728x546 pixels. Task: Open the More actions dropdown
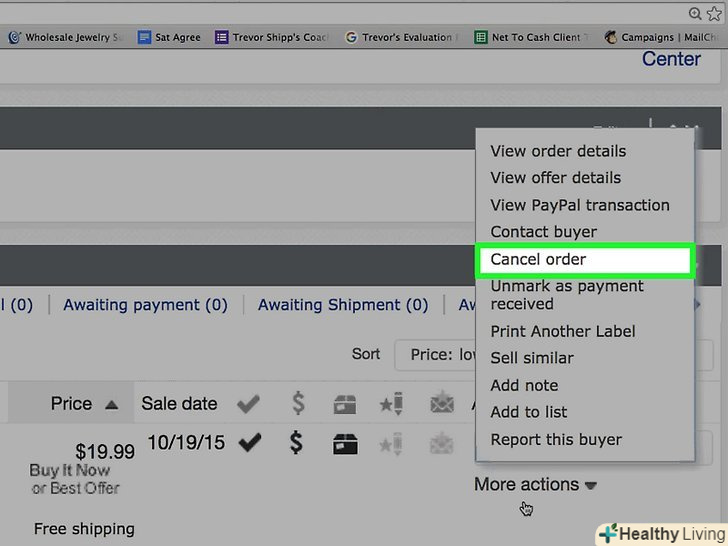click(535, 485)
